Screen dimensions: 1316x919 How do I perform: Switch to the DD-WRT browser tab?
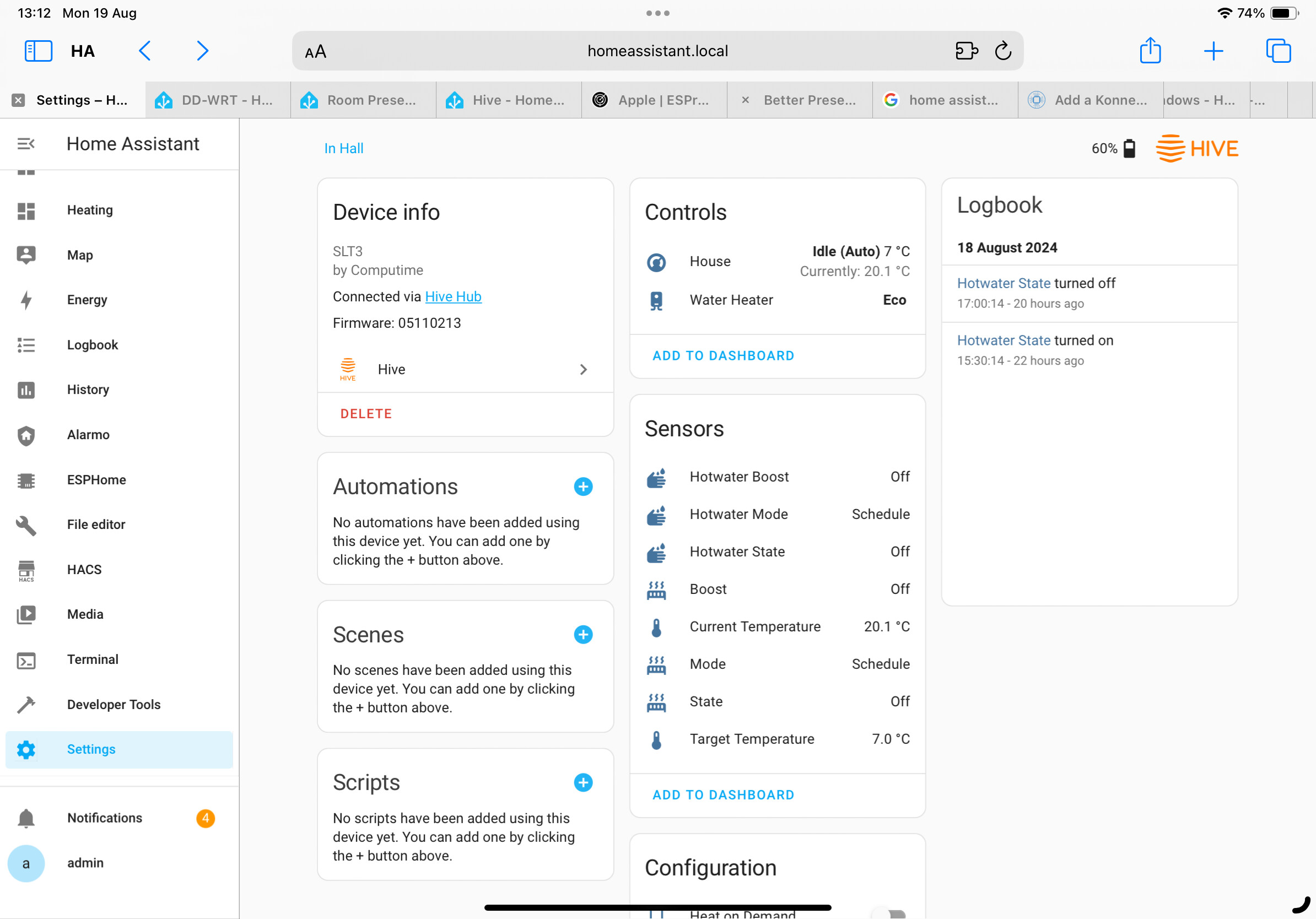(x=218, y=100)
